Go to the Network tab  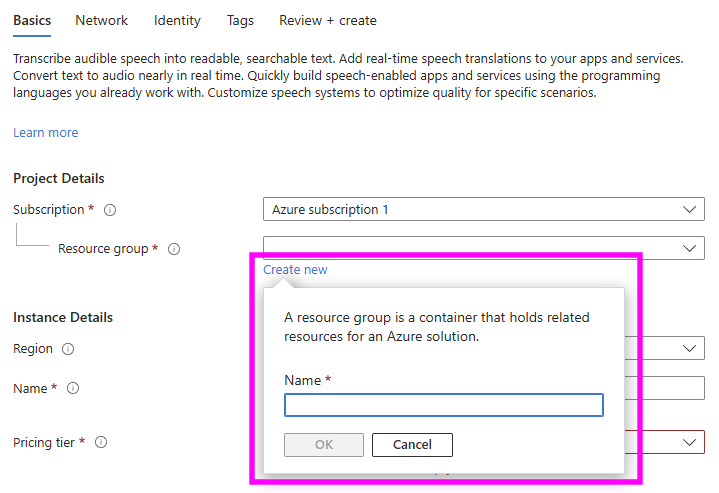[x=101, y=20]
